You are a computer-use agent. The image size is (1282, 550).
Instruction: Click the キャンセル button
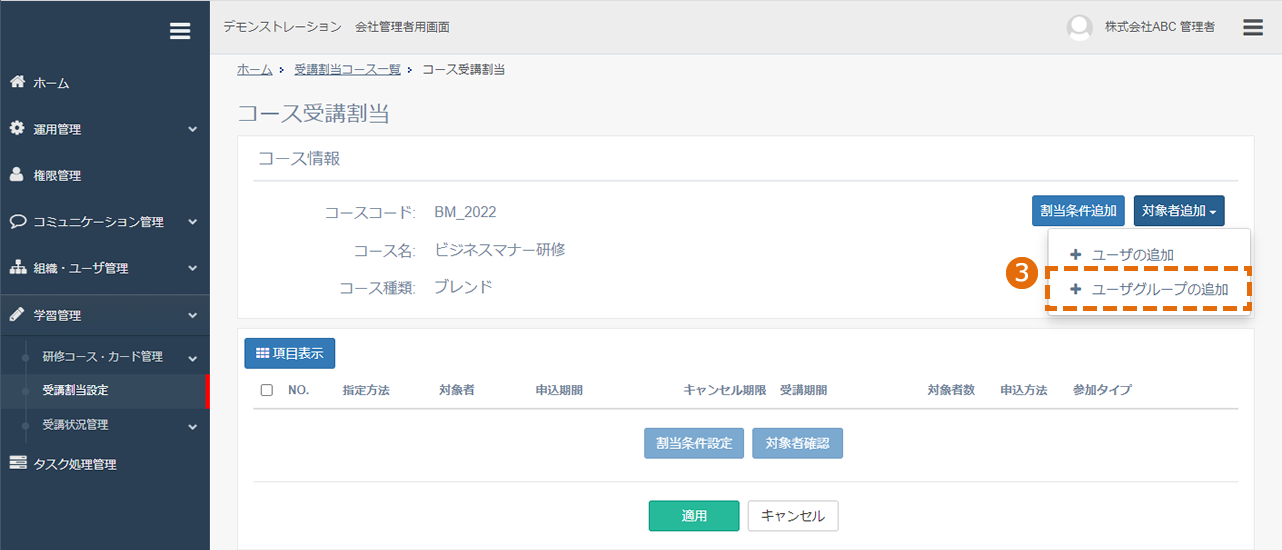[793, 516]
